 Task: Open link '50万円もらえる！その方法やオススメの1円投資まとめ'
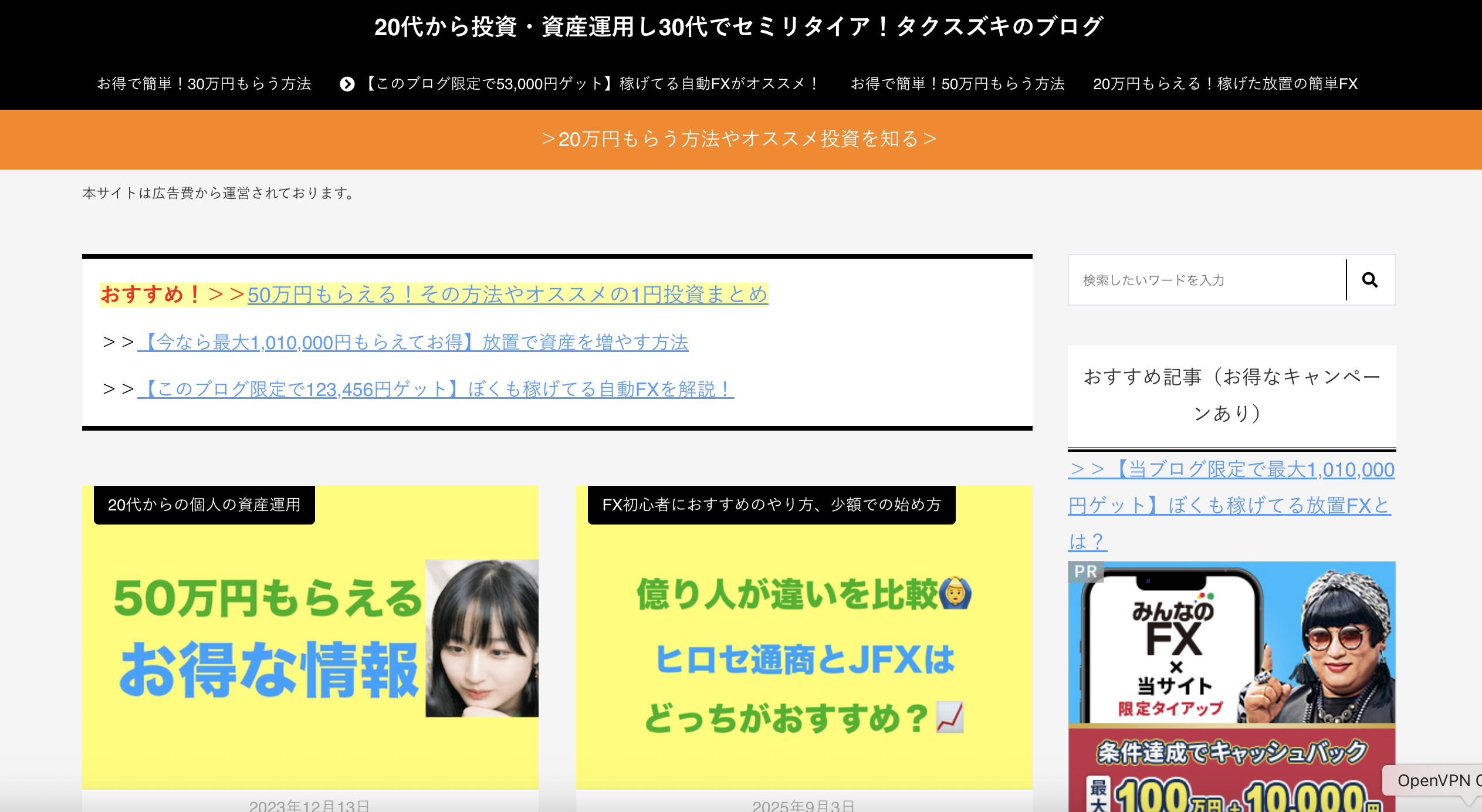[x=507, y=295]
